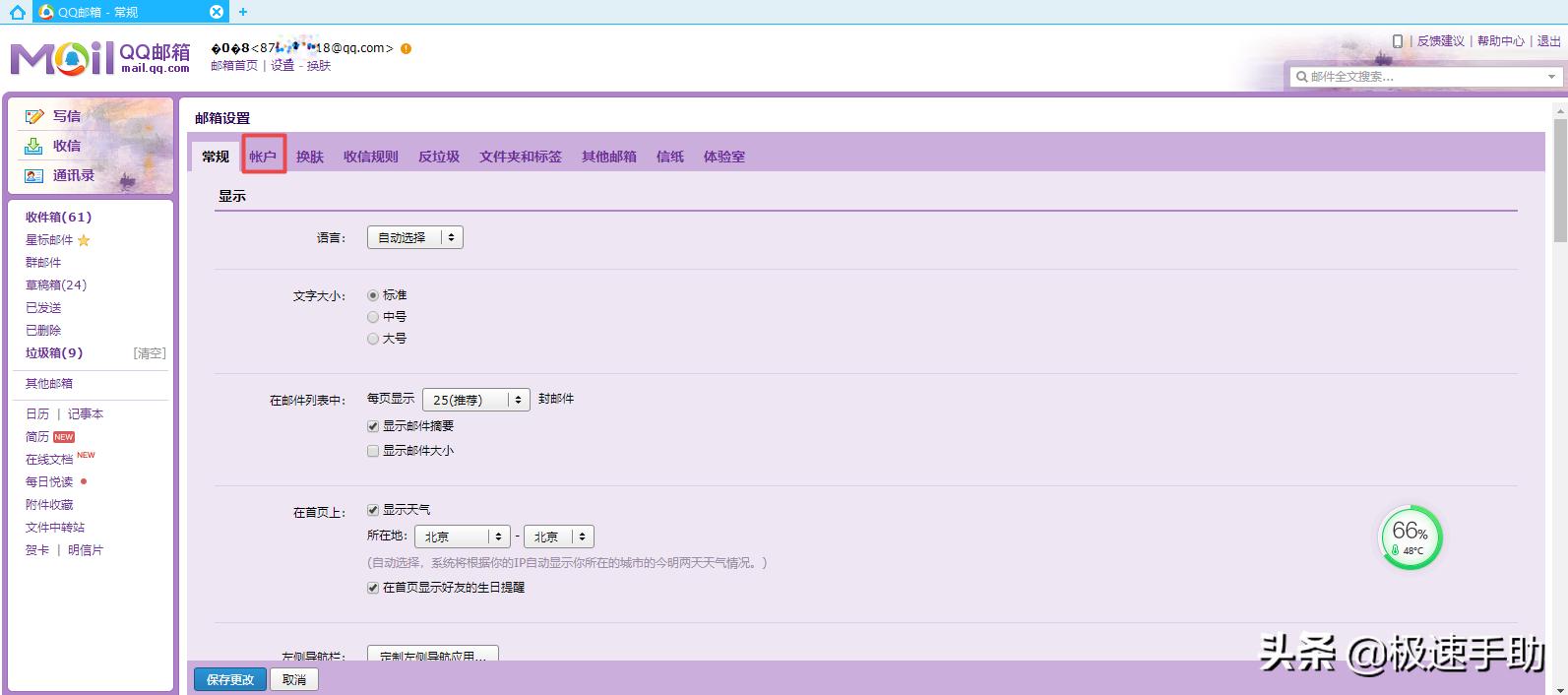This screenshot has width=1568, height=695.
Task: Open the second 所在地 city dropdown
Action: 559,537
